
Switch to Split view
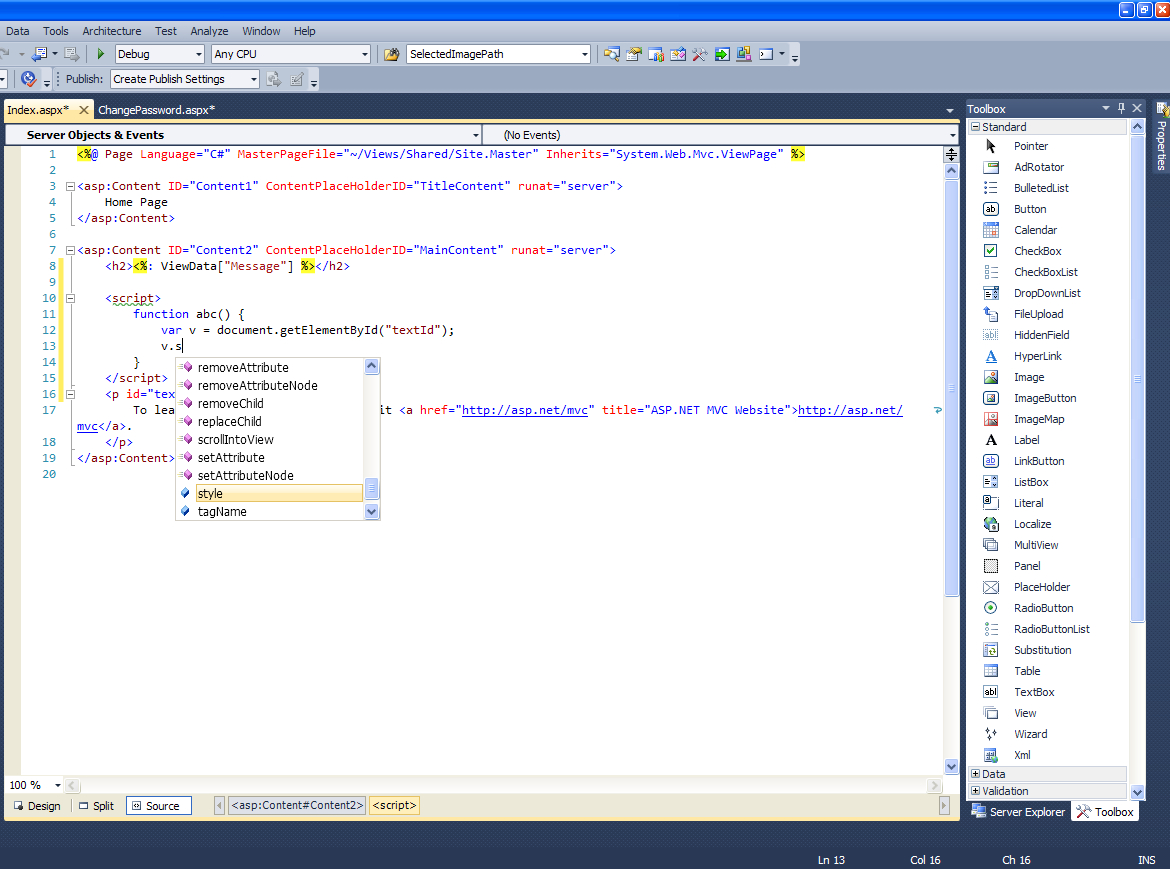coord(96,806)
